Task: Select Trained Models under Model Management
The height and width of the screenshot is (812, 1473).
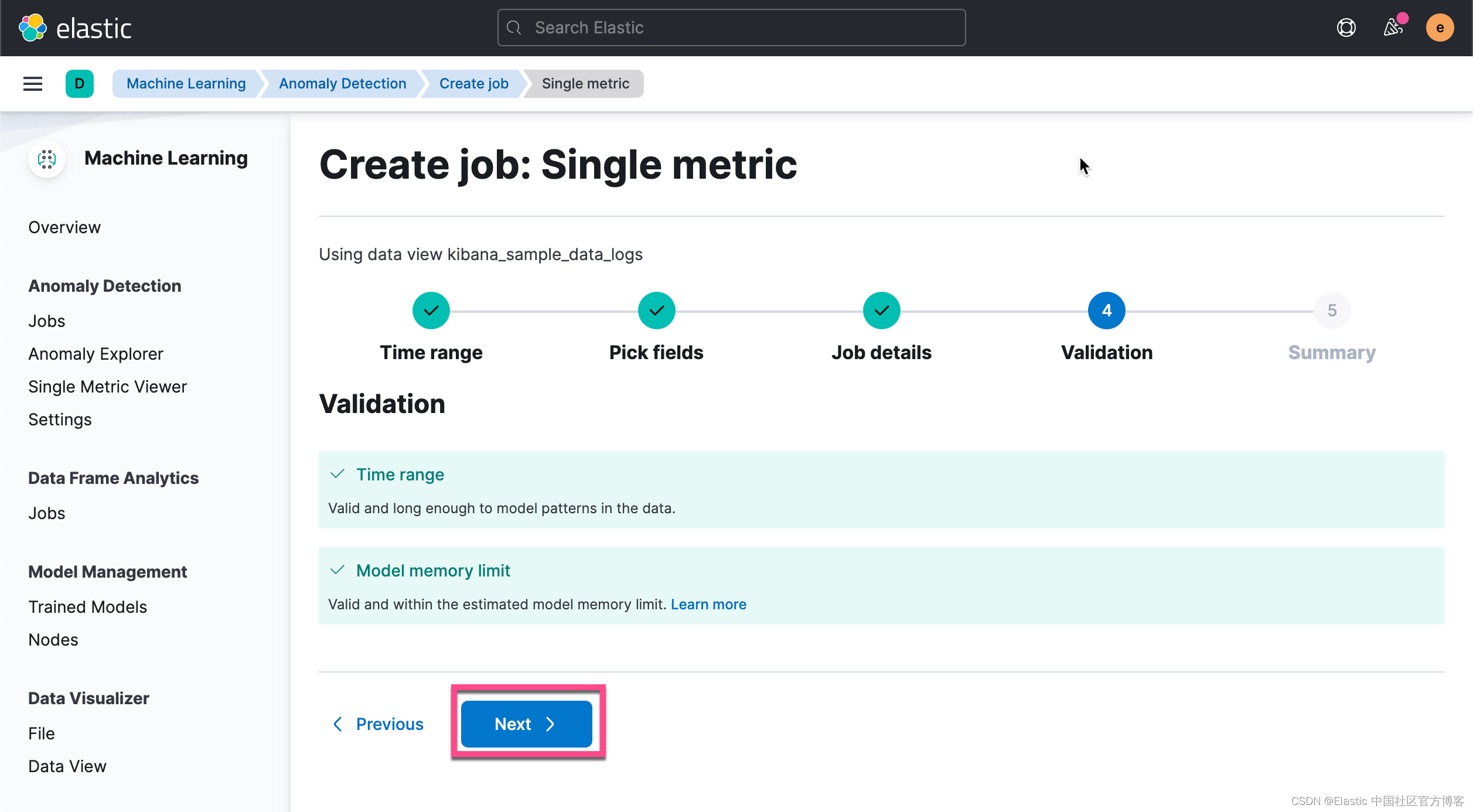Action: tap(87, 607)
